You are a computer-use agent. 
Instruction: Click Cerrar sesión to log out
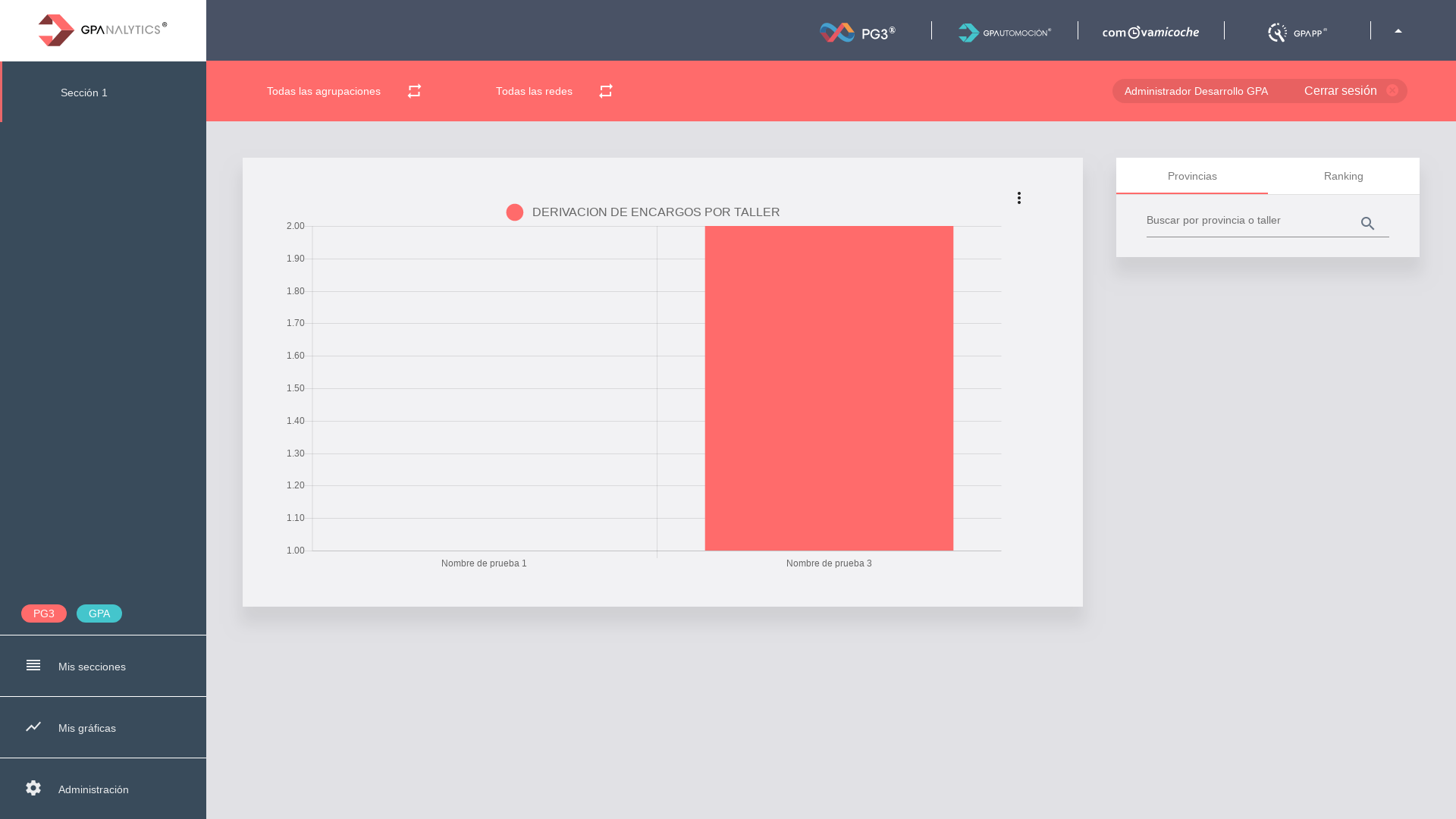pos(1341,91)
